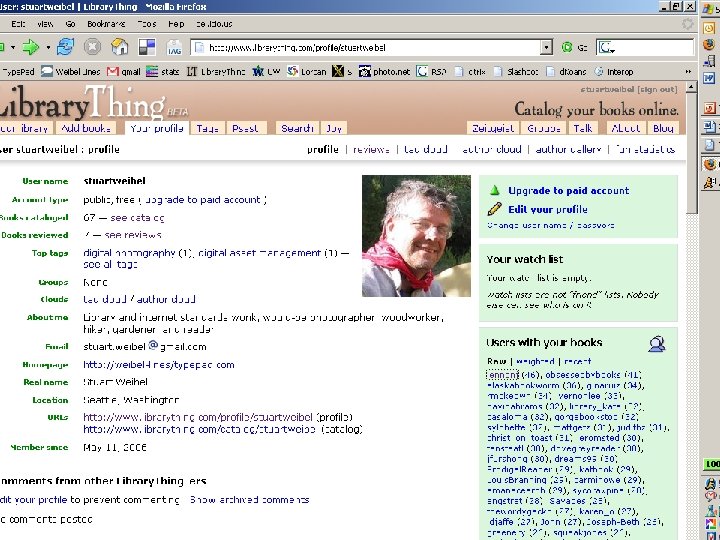Open the Search tab
Screen dimensions: 720x540
pyautogui.click(x=297, y=128)
